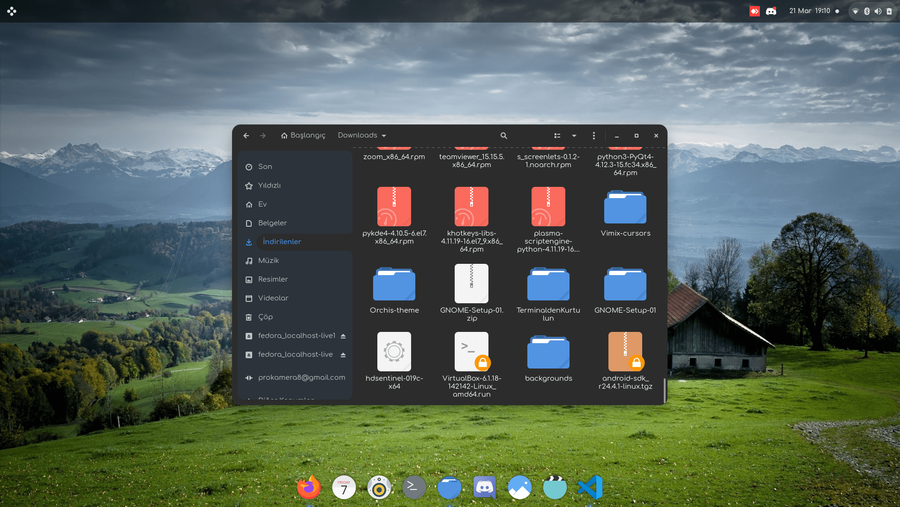Click python3-PyQt4 rpm file name
This screenshot has height=507, width=900.
625,164
